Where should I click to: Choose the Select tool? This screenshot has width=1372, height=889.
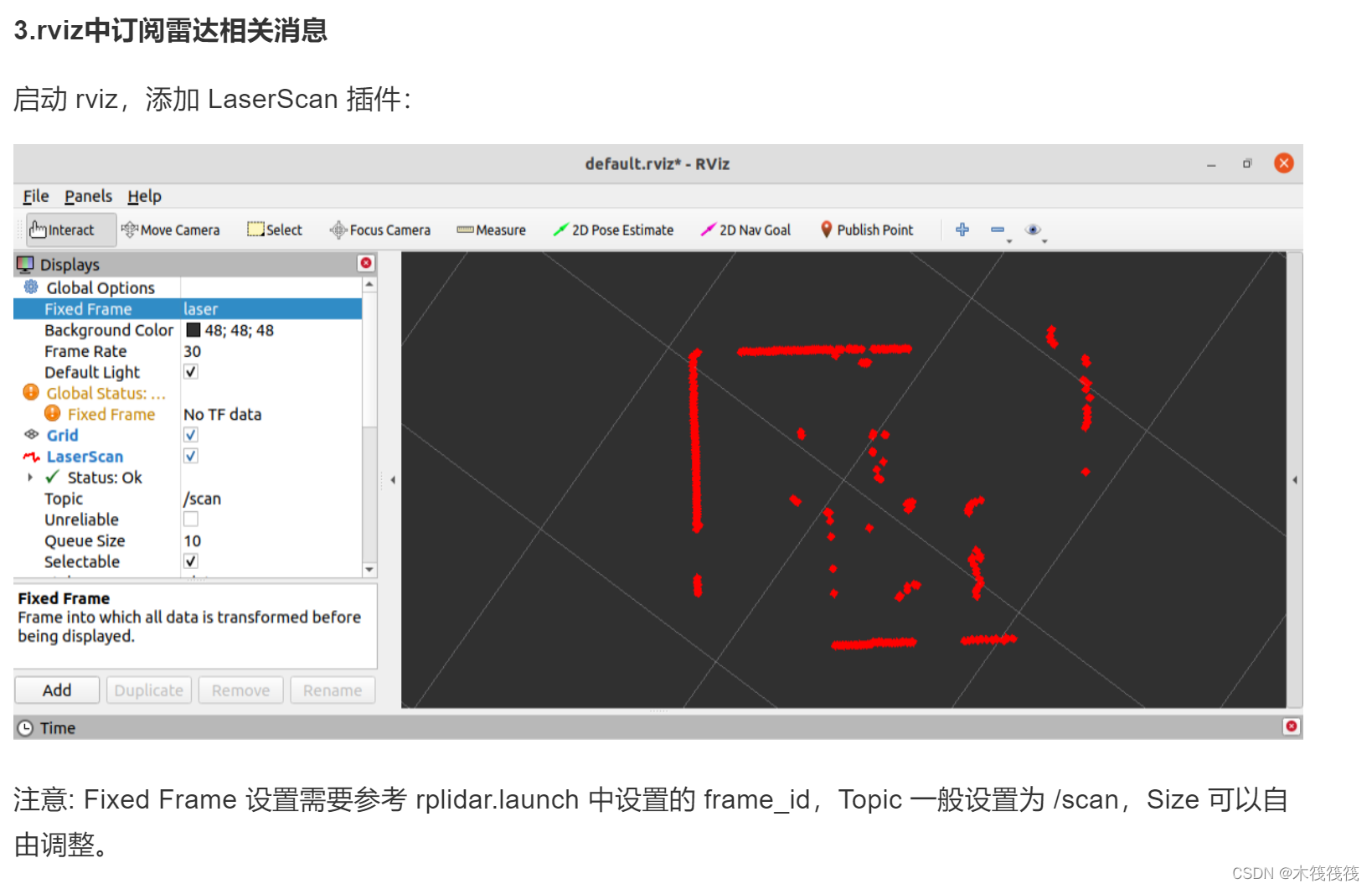coord(275,230)
